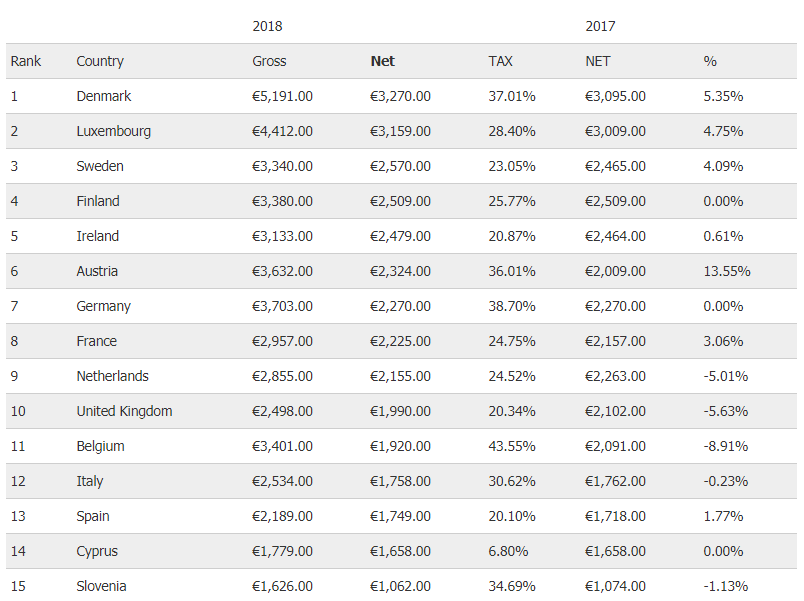Screen dimensions: 804x601
Task: Click the % change column header
Action: [710, 61]
